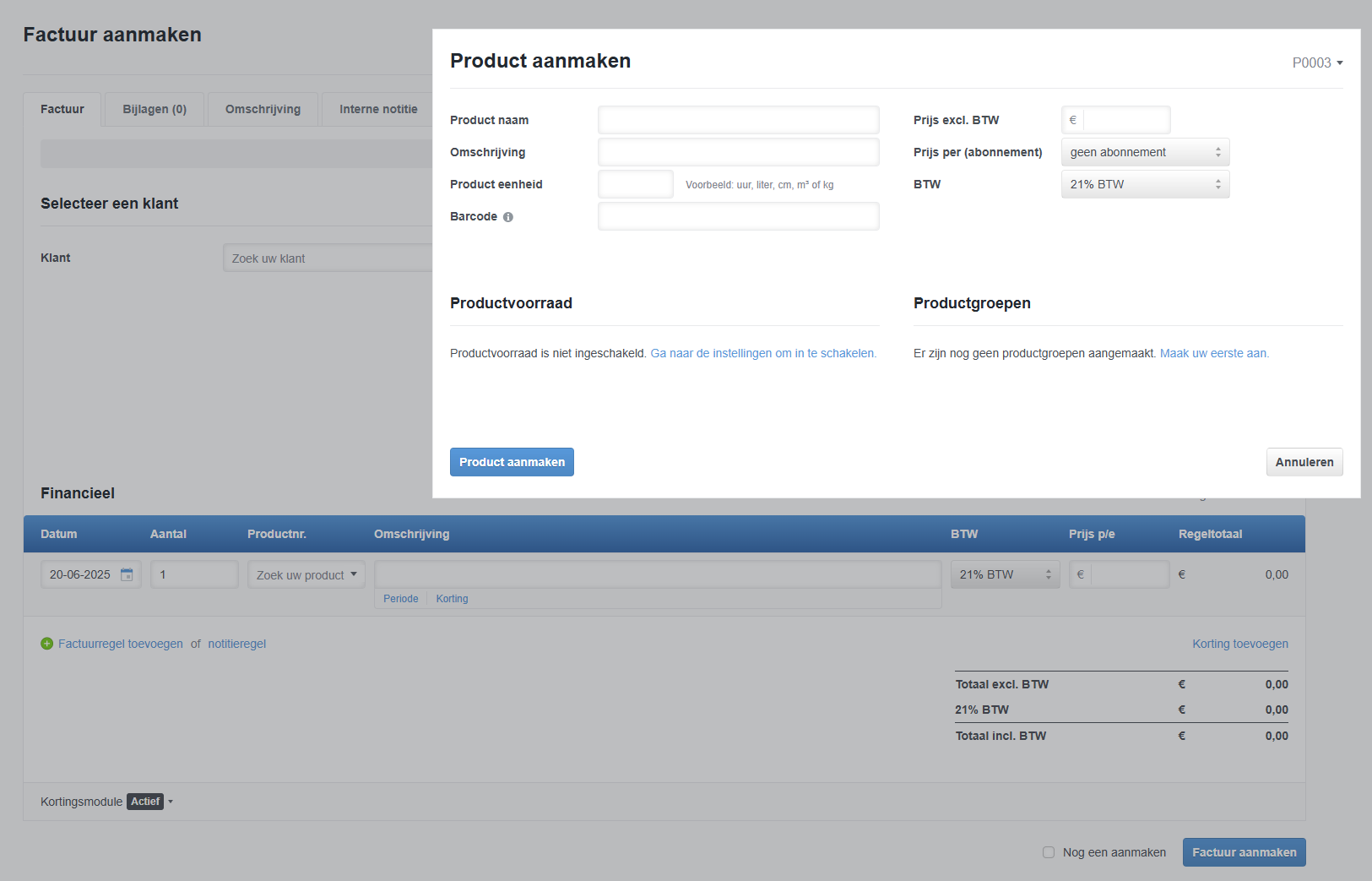Switch to the Omschrijving tab
Viewport: 1372px width, 881px height.
[x=262, y=109]
